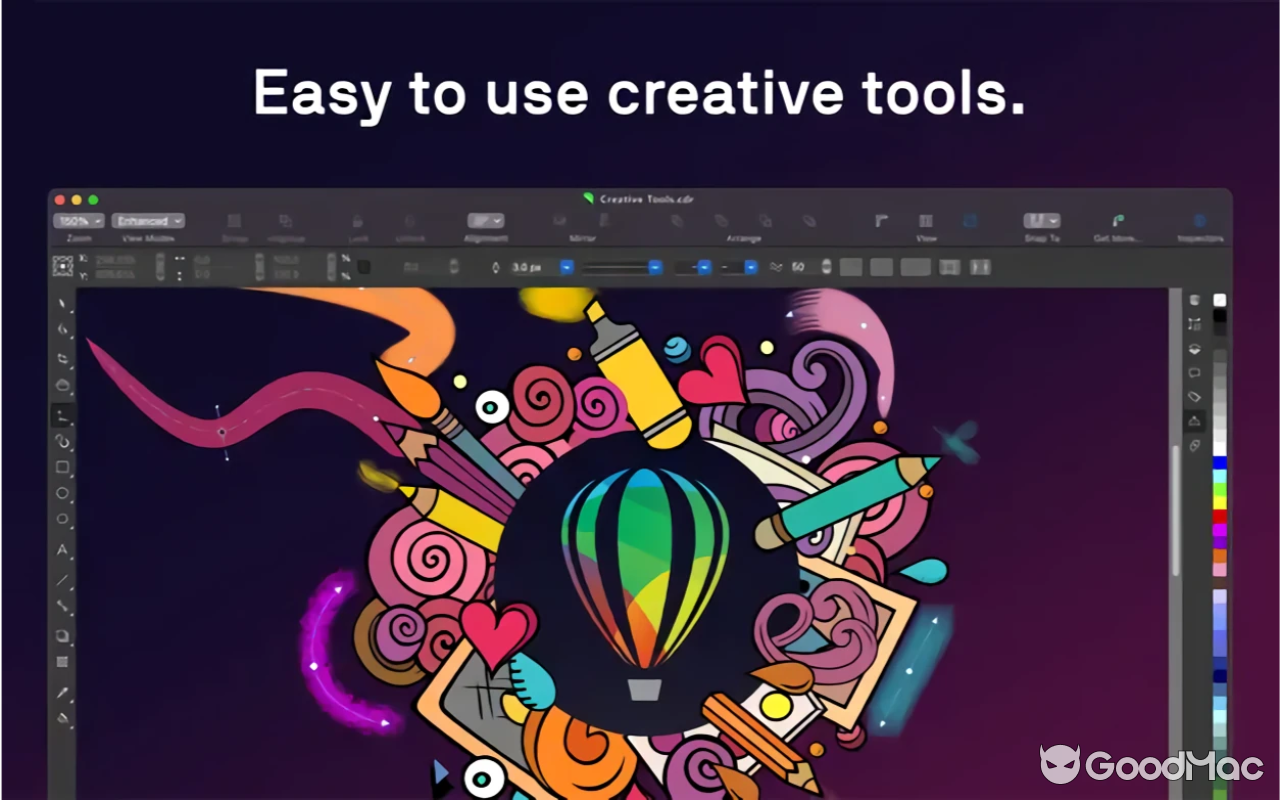The width and height of the screenshot is (1280, 800).
Task: Open the 150% zoom level dropdown
Action: point(78,220)
